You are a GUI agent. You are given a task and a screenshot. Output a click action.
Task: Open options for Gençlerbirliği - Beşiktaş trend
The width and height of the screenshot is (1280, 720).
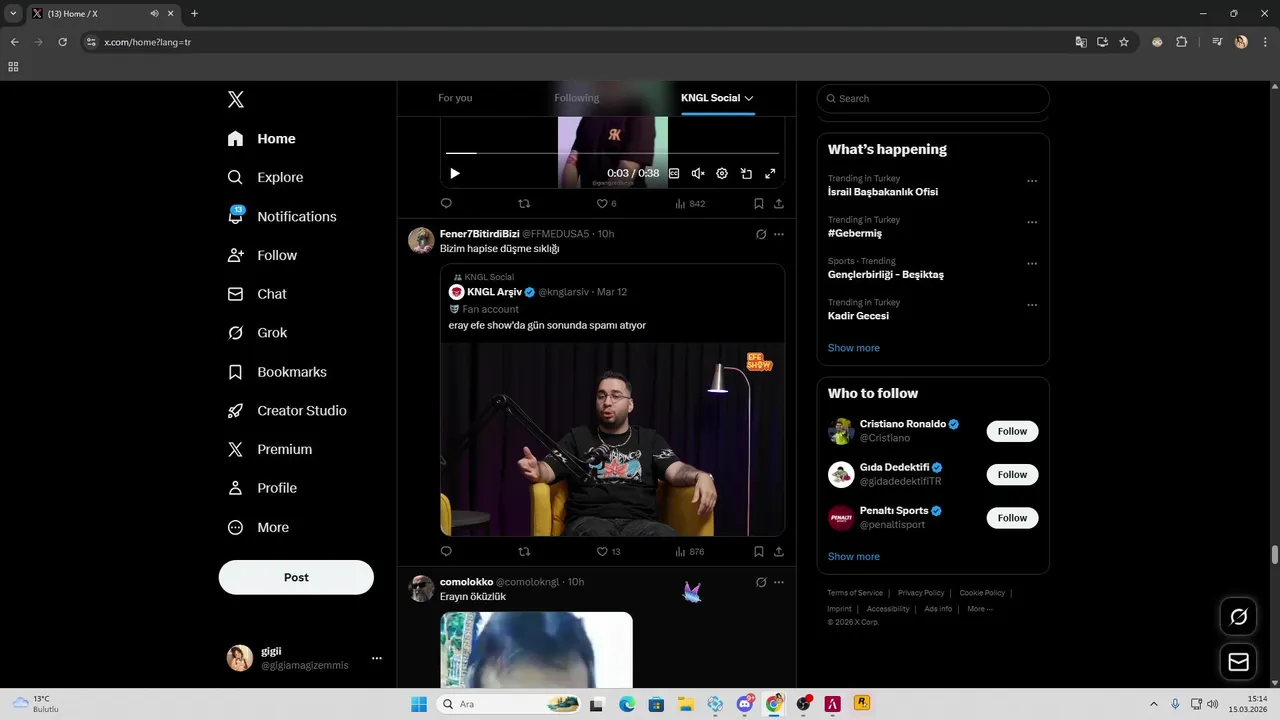(x=1032, y=264)
